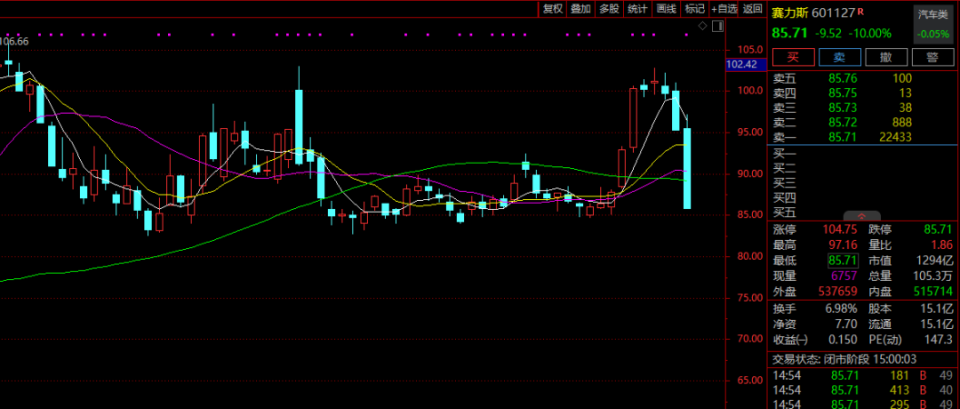The image size is (960, 409).
Task: Expand order book with double-chevron handle
Action: (x=862, y=216)
